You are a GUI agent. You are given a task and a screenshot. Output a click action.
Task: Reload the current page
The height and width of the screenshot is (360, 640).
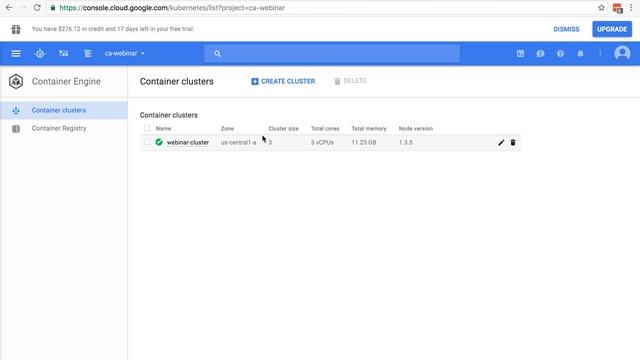coord(37,8)
